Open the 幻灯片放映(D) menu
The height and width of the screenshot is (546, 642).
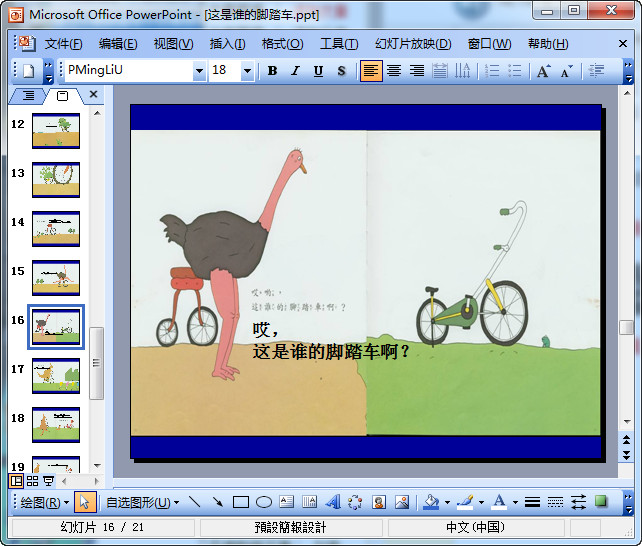413,44
